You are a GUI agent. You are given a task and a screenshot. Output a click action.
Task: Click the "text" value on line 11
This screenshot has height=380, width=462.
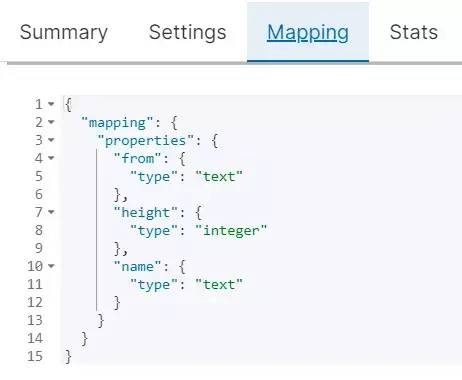coord(219,285)
